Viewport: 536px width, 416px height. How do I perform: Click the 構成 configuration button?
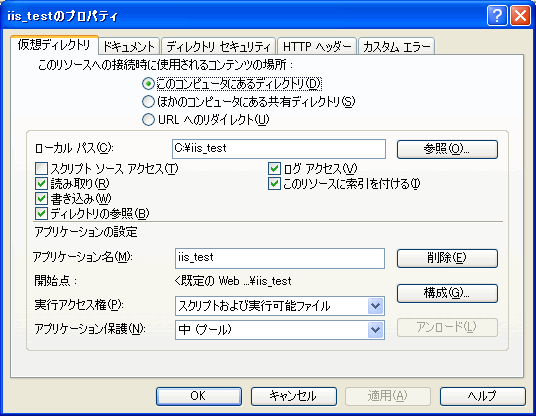pos(447,293)
